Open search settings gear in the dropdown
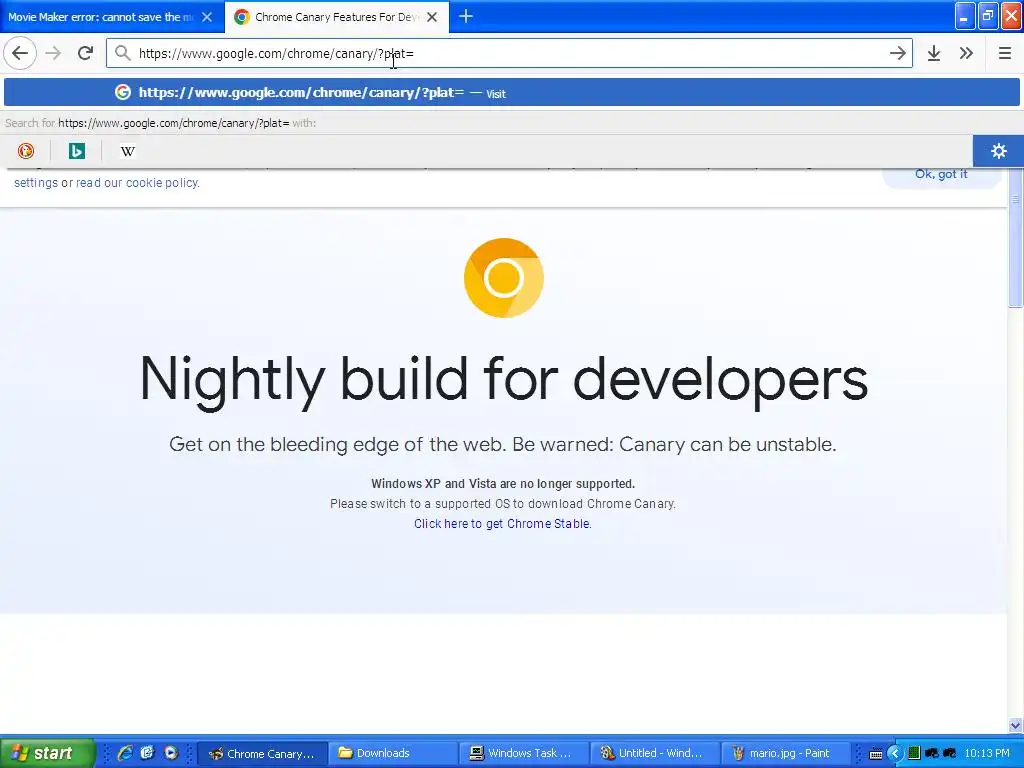The width and height of the screenshot is (1024, 768). (999, 151)
